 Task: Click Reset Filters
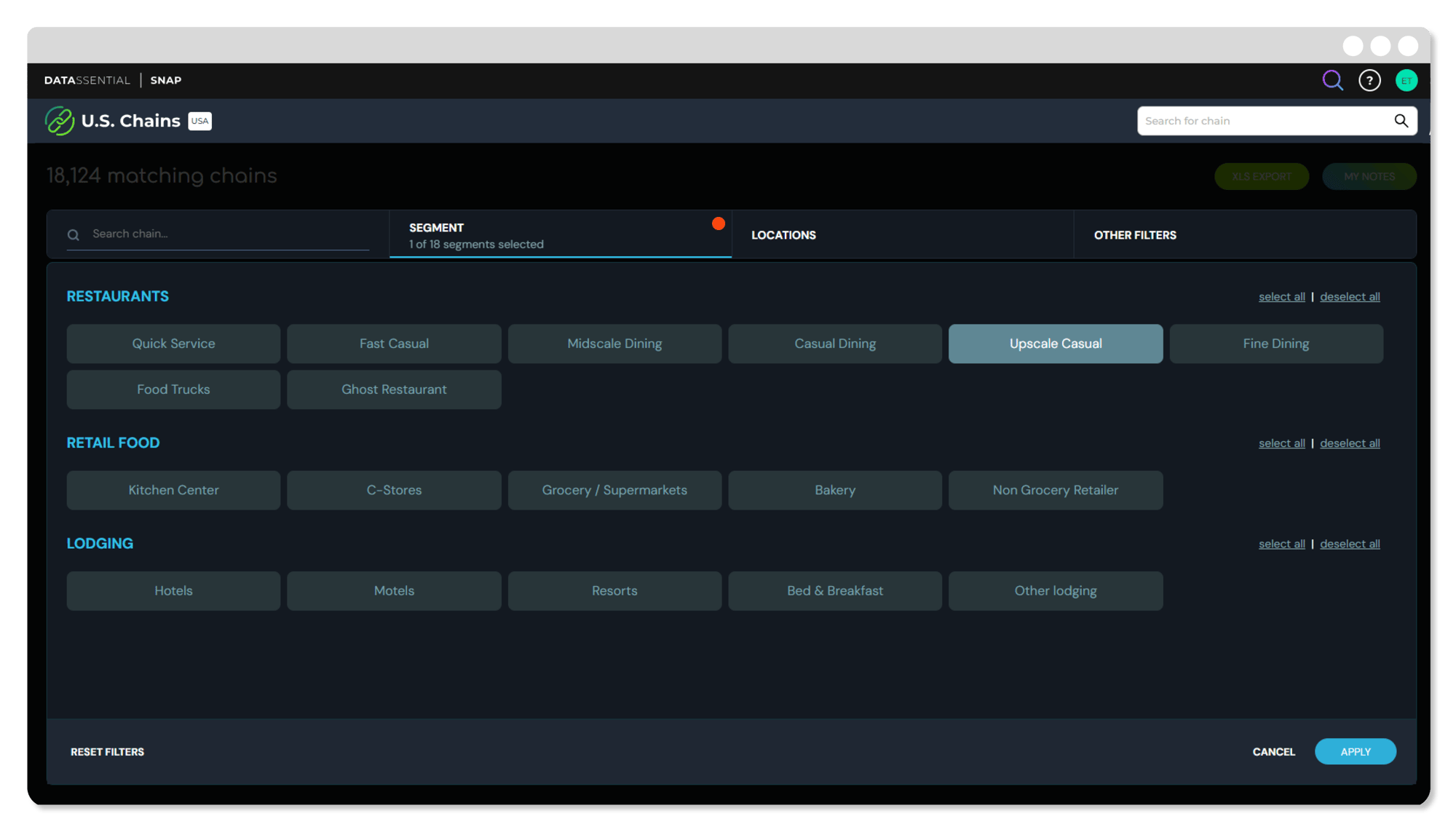(107, 752)
